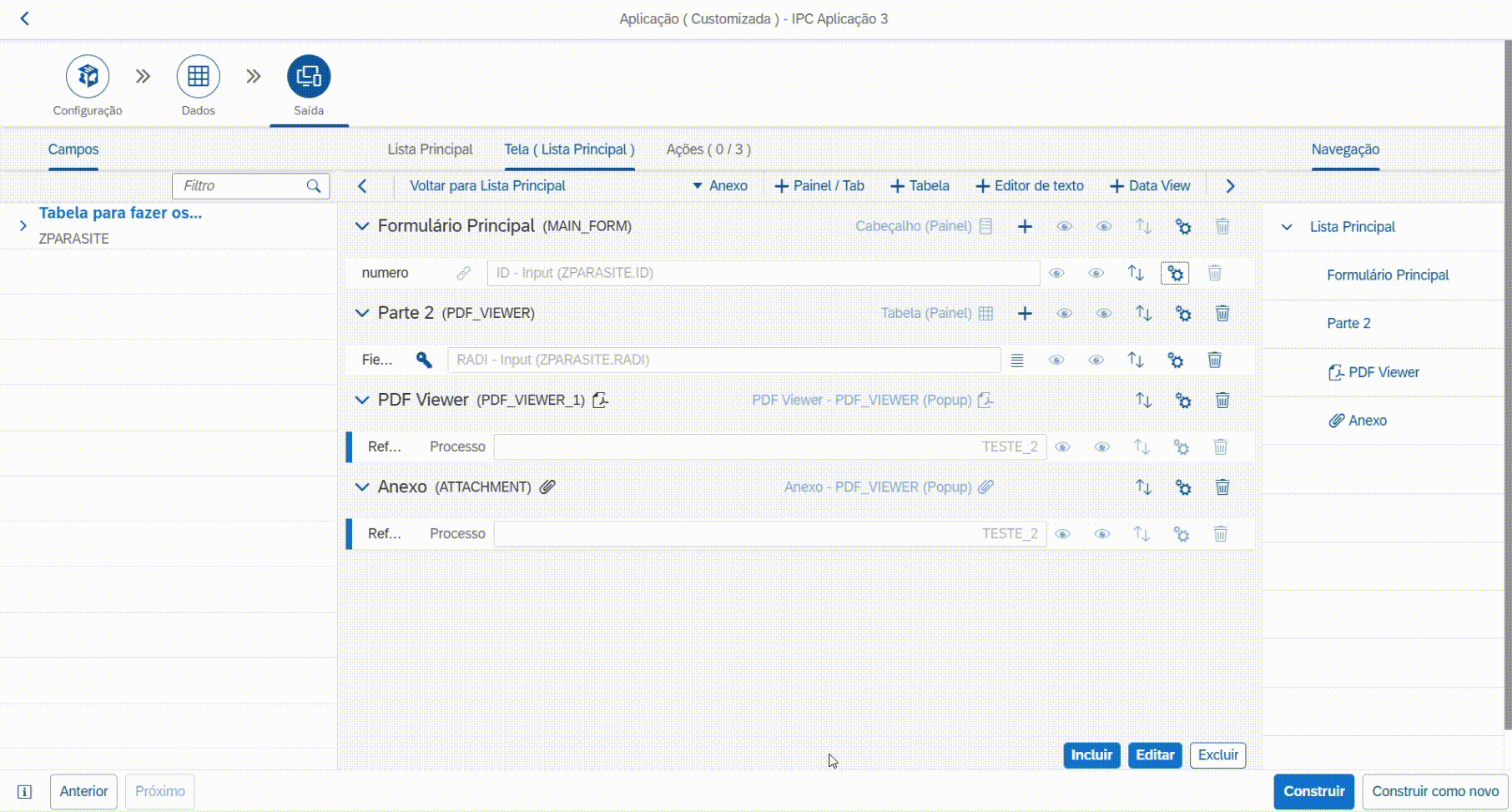Toggle first eye visibility on numero row
The image size is (1512, 812).
point(1056,273)
